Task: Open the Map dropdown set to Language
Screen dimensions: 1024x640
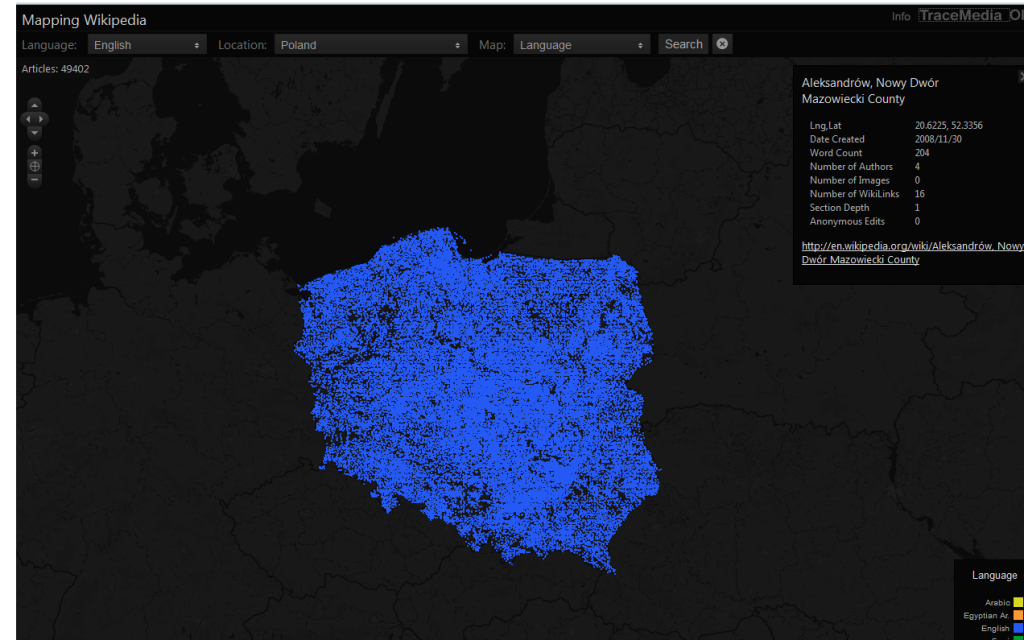Action: click(582, 45)
